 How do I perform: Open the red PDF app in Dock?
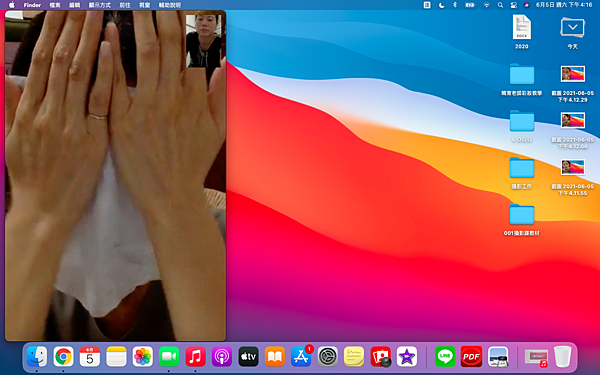point(471,357)
